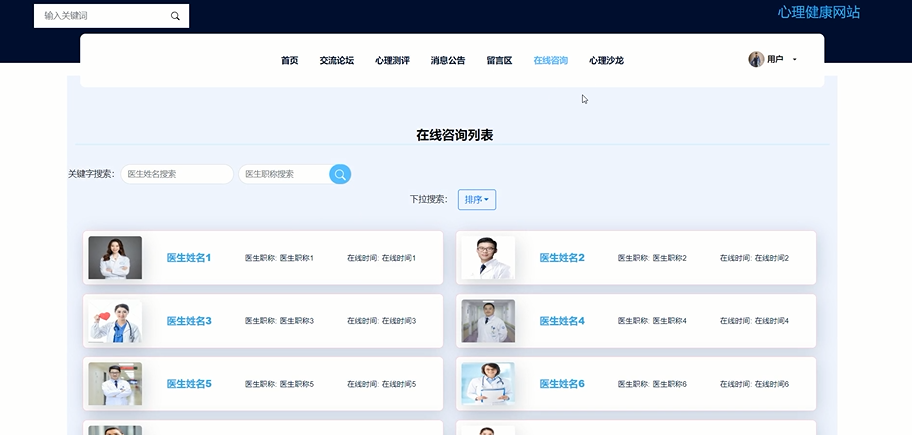
Task: Click photo of 医生姓名3
Action: (115, 321)
